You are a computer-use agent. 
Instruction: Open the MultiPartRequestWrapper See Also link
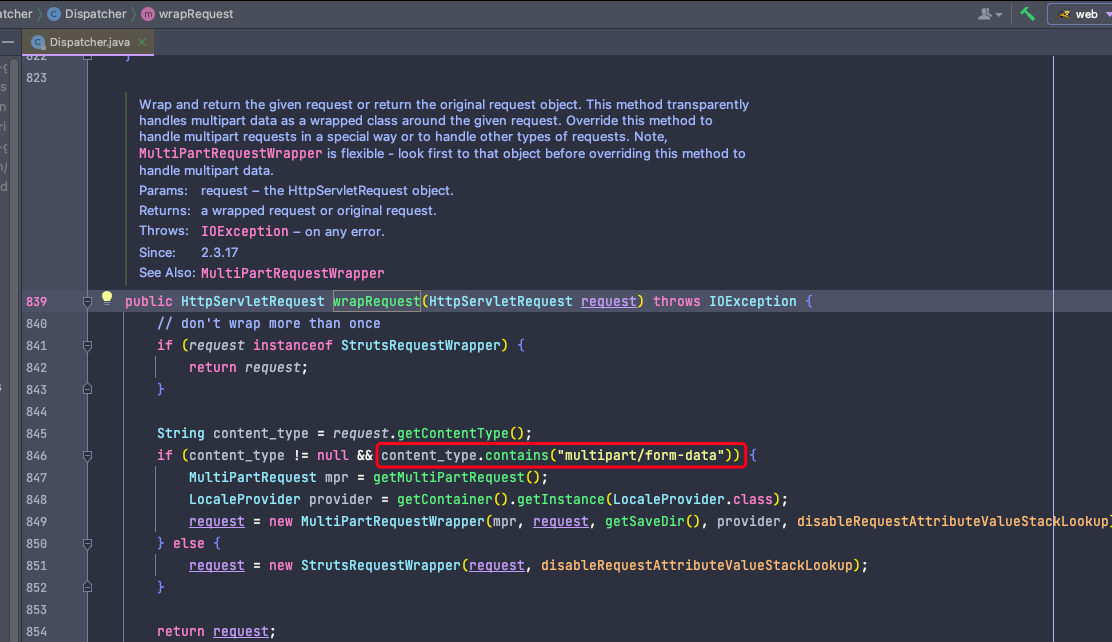[x=292, y=273]
